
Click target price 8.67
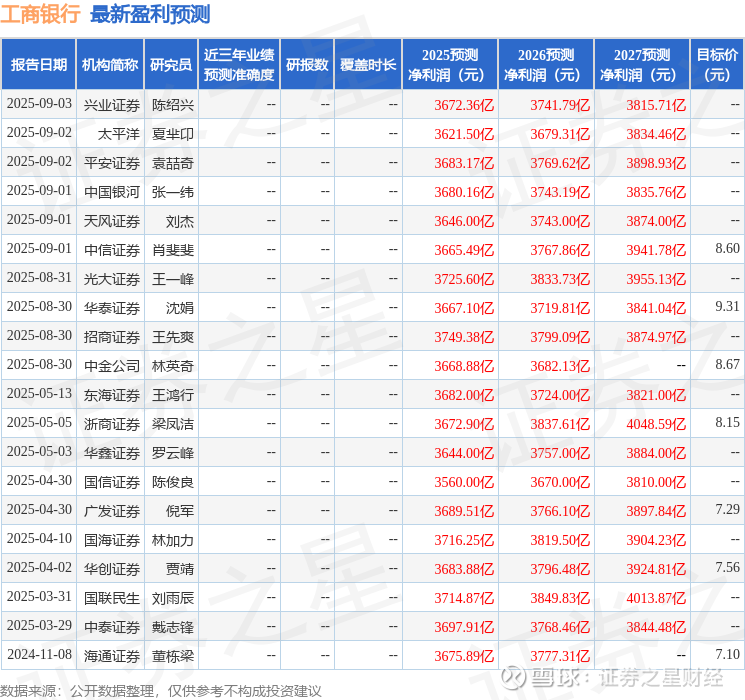point(727,364)
